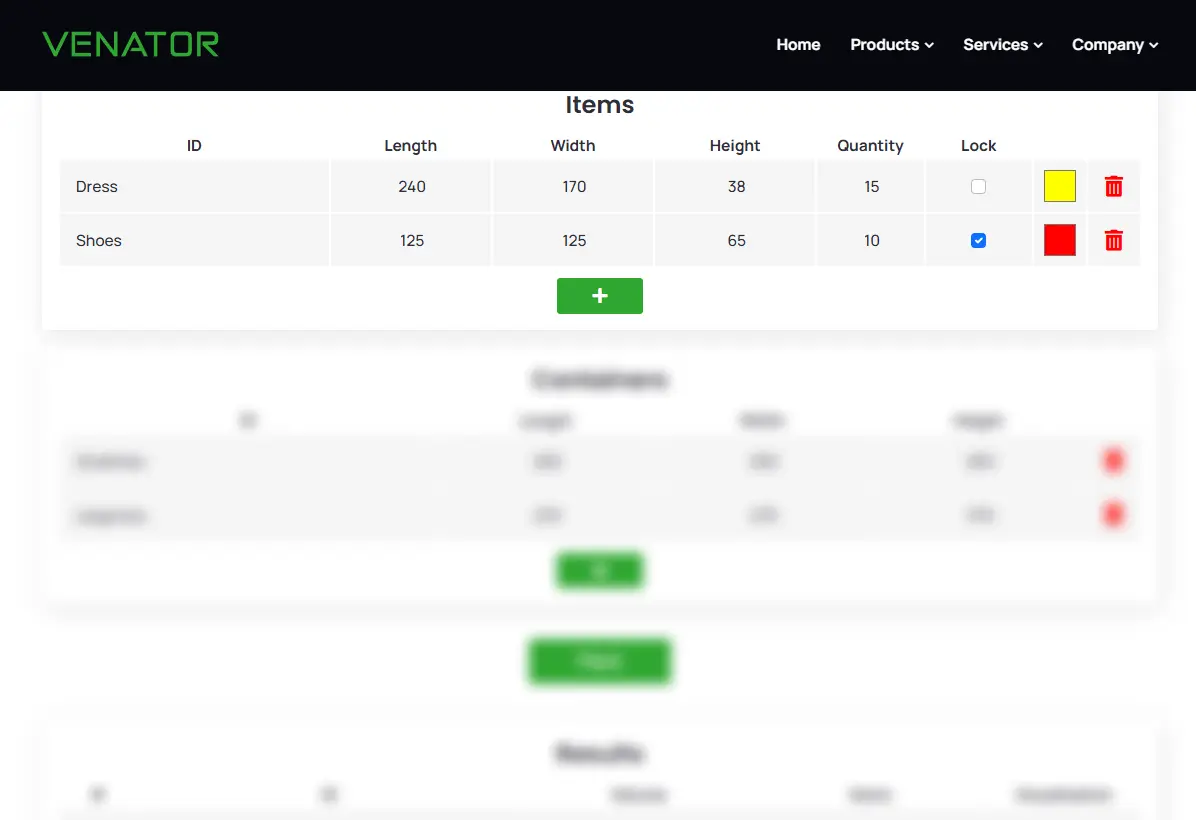Screen dimensions: 1196x820
Task: Expand the Services dropdown
Action: click(1001, 44)
